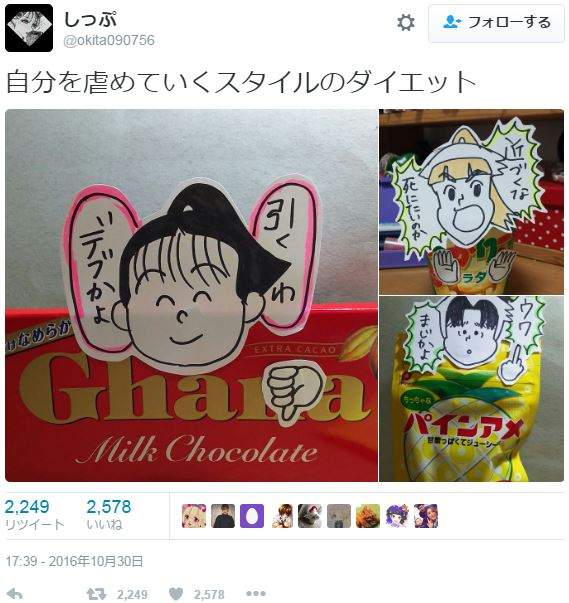Open しっぷ's profile avatar

coord(29,28)
